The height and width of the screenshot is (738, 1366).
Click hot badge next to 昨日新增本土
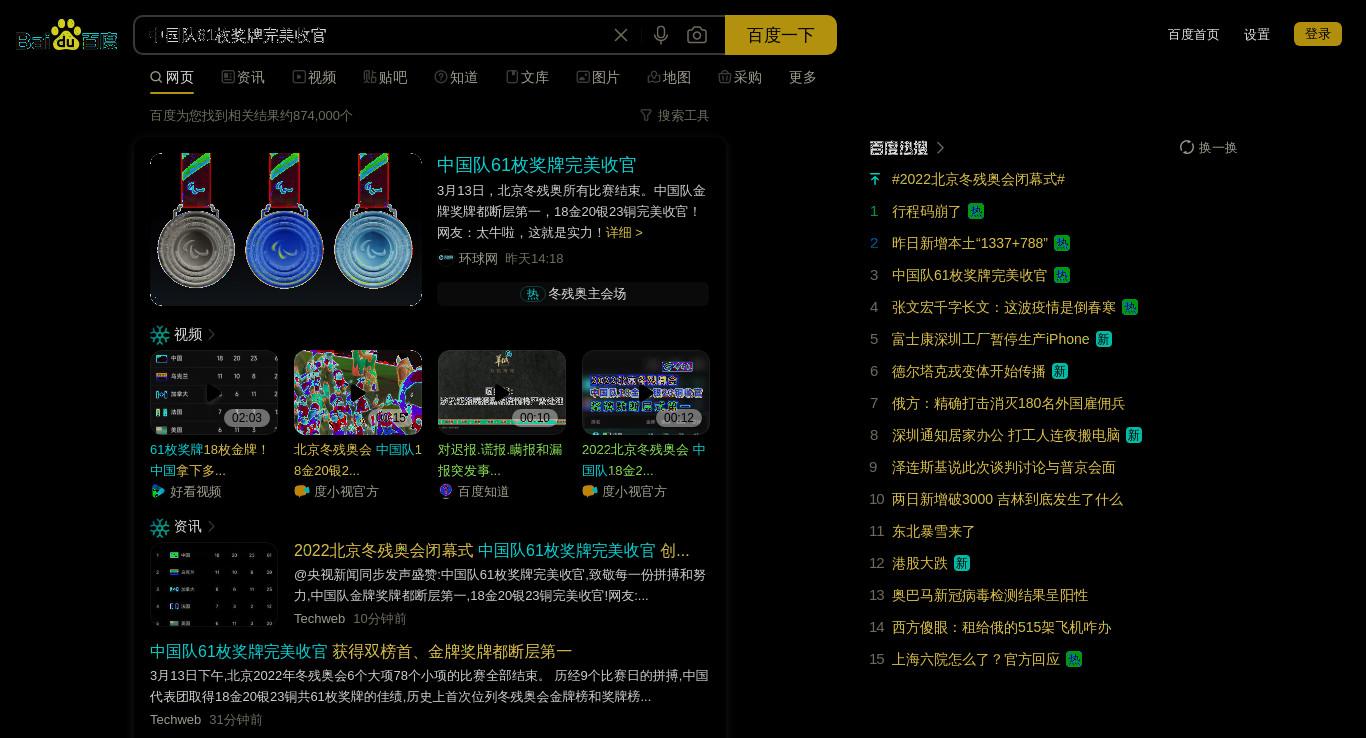pos(1062,243)
